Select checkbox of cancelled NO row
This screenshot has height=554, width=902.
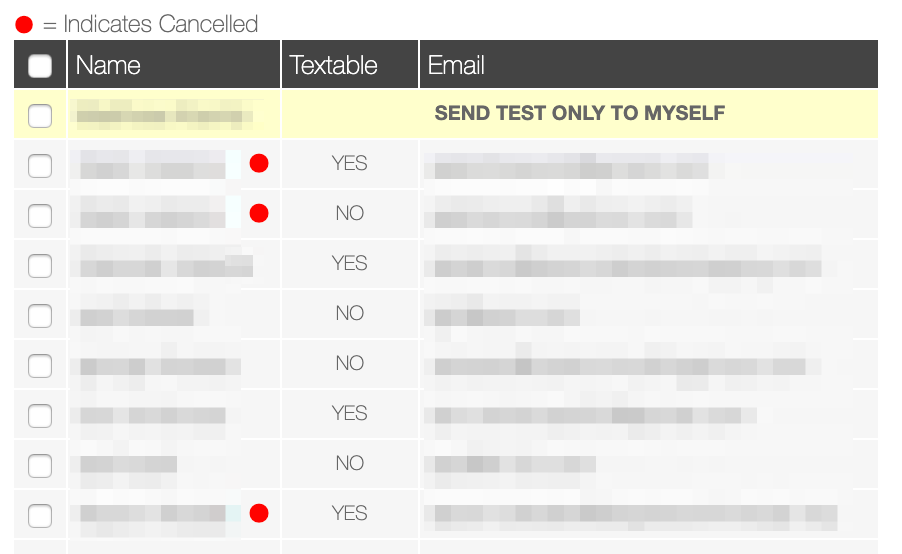[40, 216]
